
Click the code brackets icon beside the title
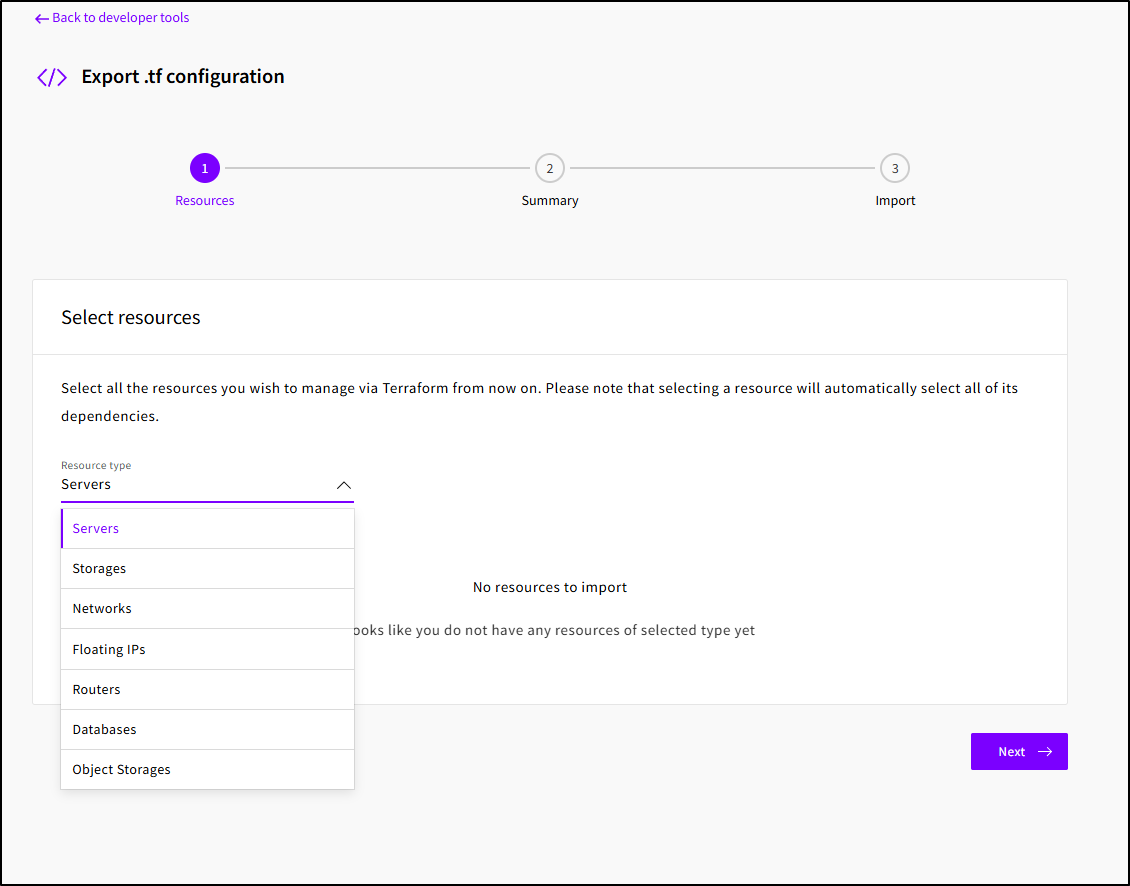[52, 77]
